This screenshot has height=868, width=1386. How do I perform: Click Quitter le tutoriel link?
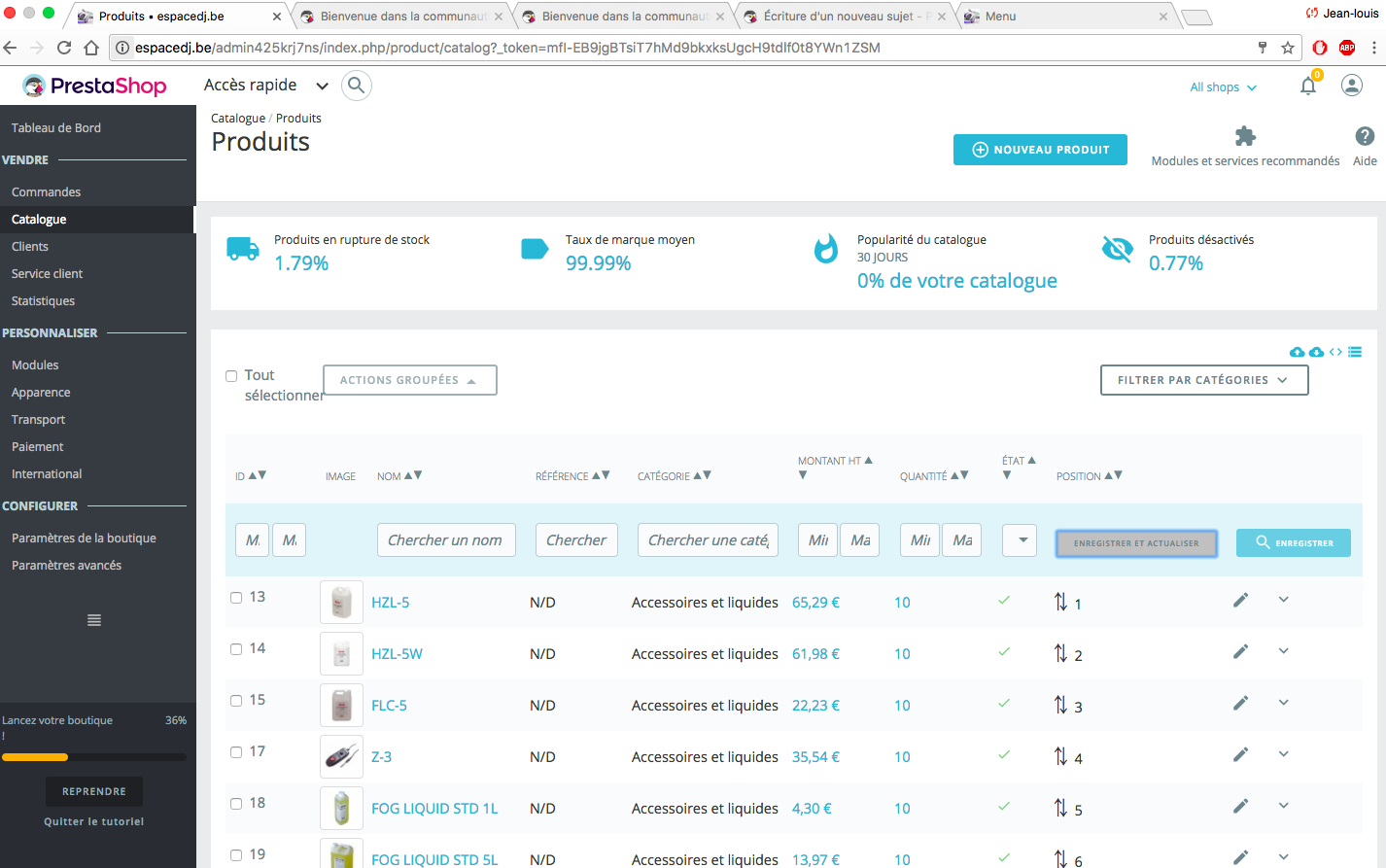point(94,821)
